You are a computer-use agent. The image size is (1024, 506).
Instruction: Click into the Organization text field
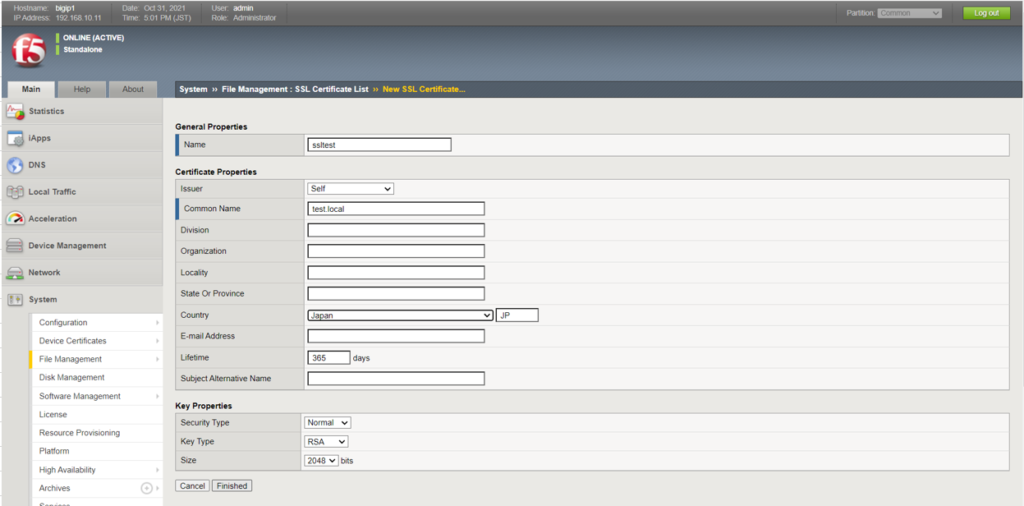(396, 251)
